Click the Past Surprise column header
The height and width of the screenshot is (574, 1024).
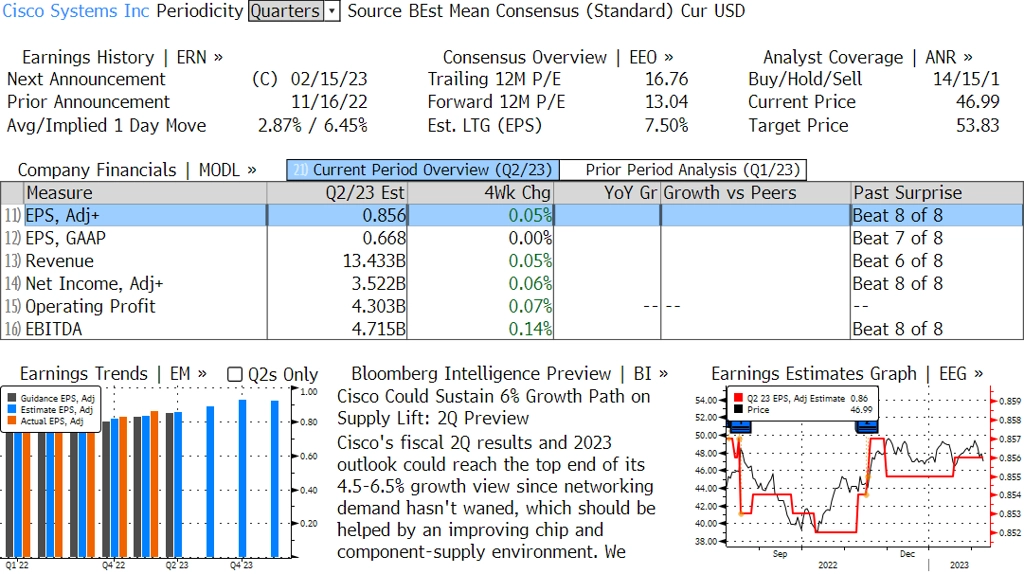point(937,193)
